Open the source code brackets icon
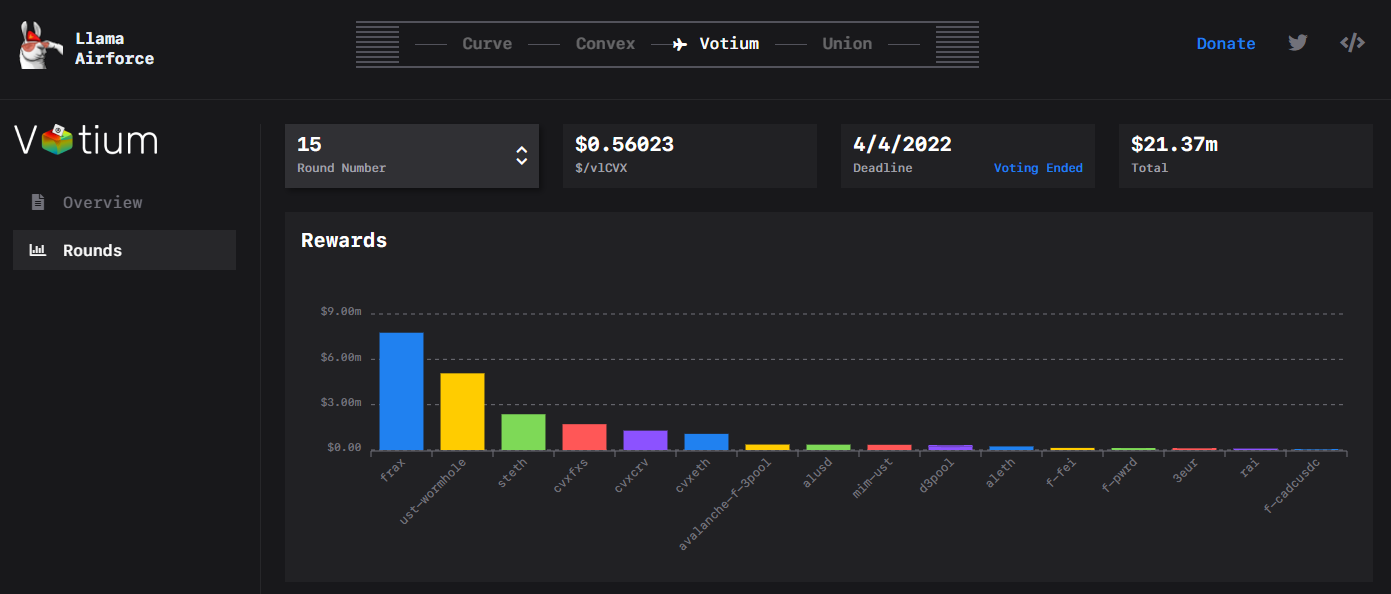The width and height of the screenshot is (1391, 594). pyautogui.click(x=1352, y=43)
